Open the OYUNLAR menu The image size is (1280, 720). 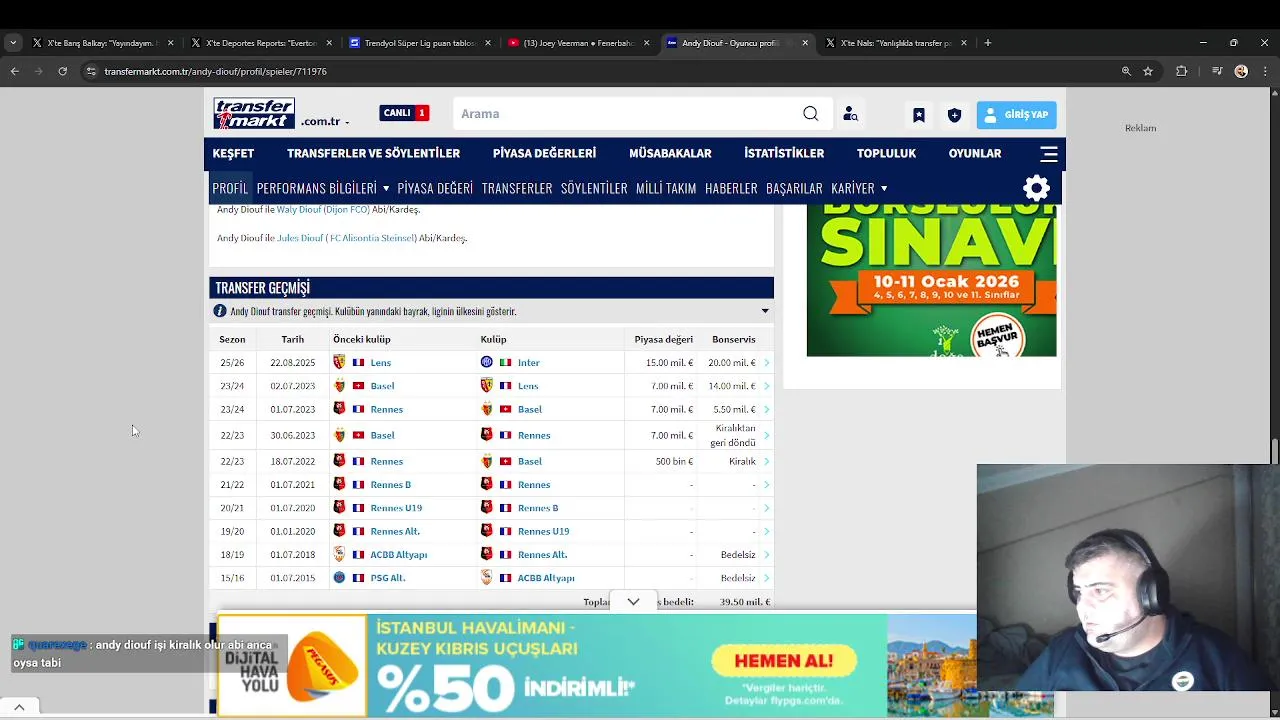point(975,153)
